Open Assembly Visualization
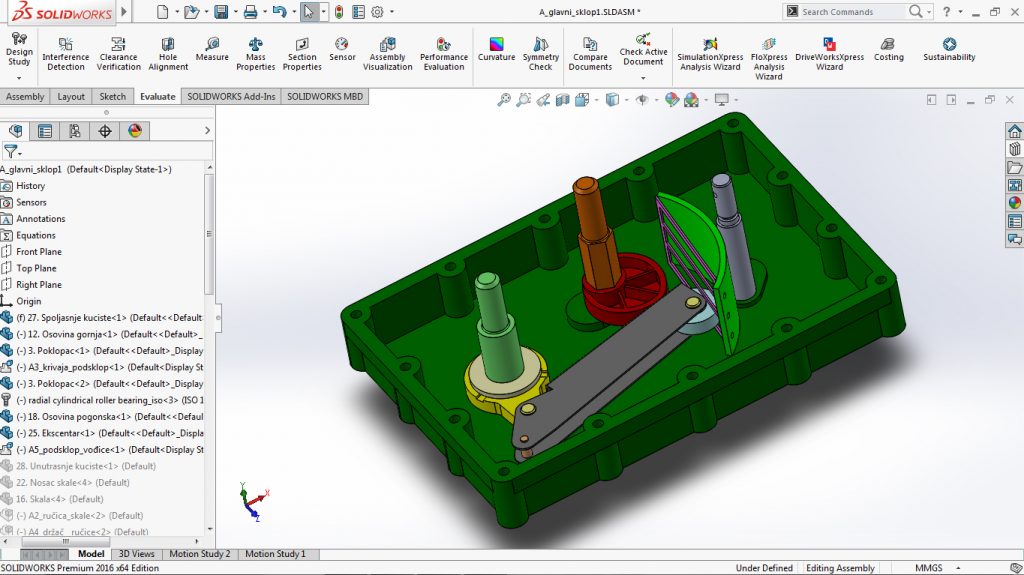This screenshot has width=1024, height=575. 387,54
